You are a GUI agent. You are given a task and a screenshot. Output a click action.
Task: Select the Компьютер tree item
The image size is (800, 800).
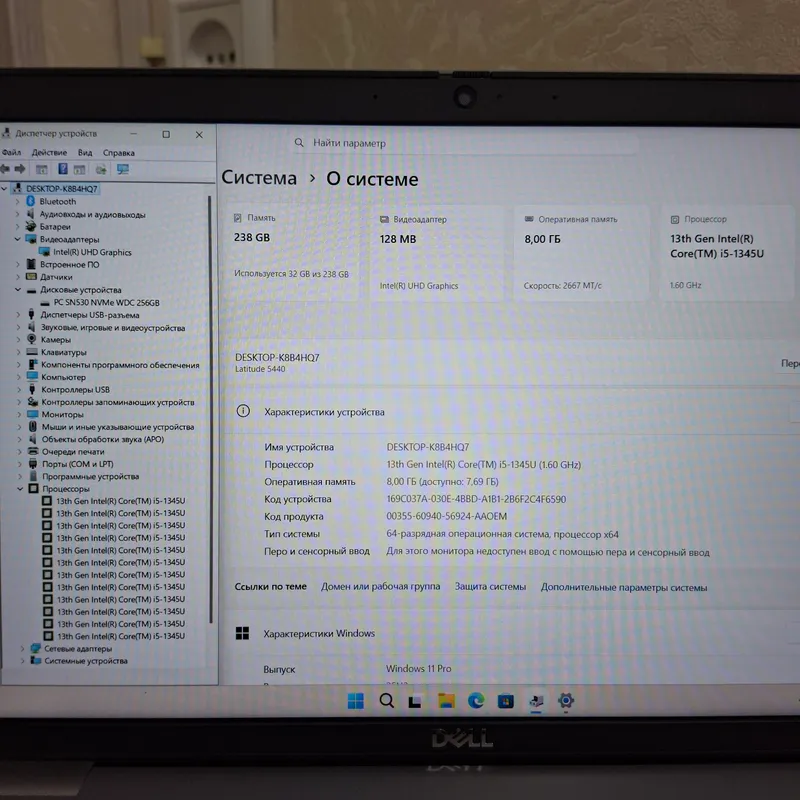tap(63, 377)
